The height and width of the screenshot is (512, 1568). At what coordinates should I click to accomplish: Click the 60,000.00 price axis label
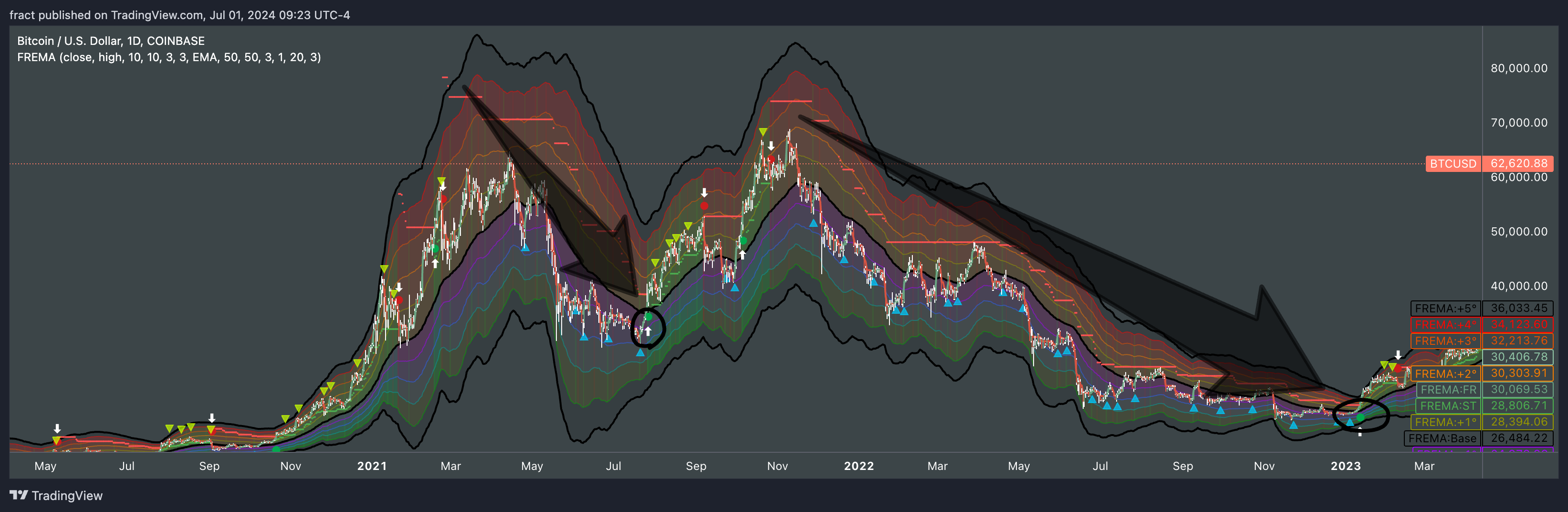tap(1519, 177)
